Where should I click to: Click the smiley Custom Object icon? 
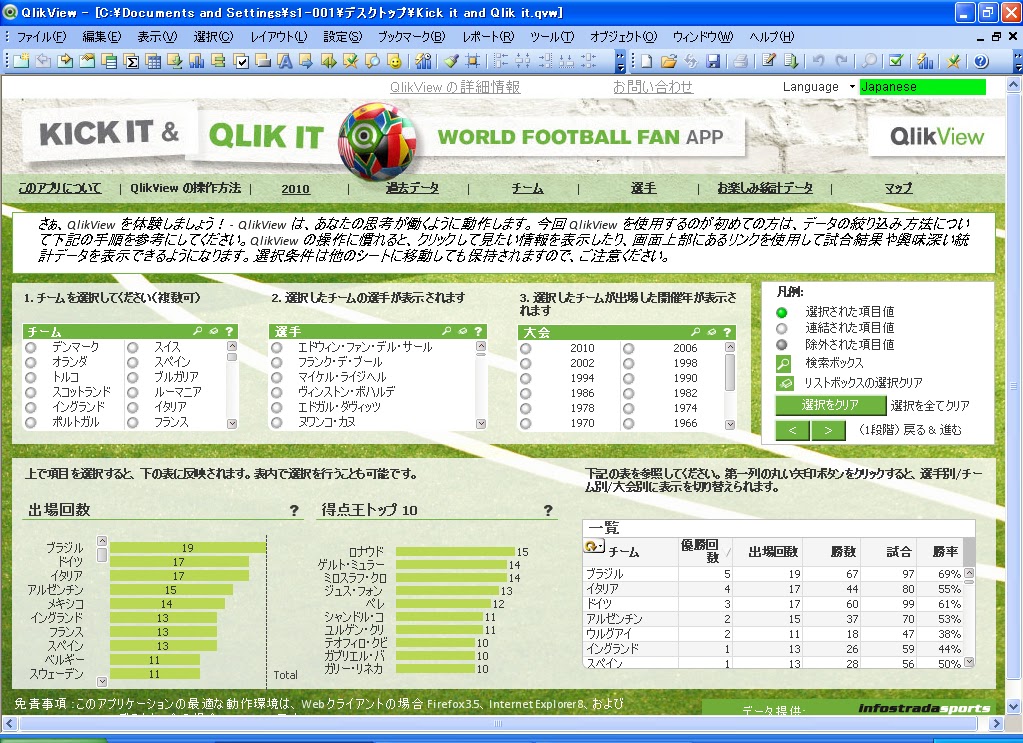[395, 61]
